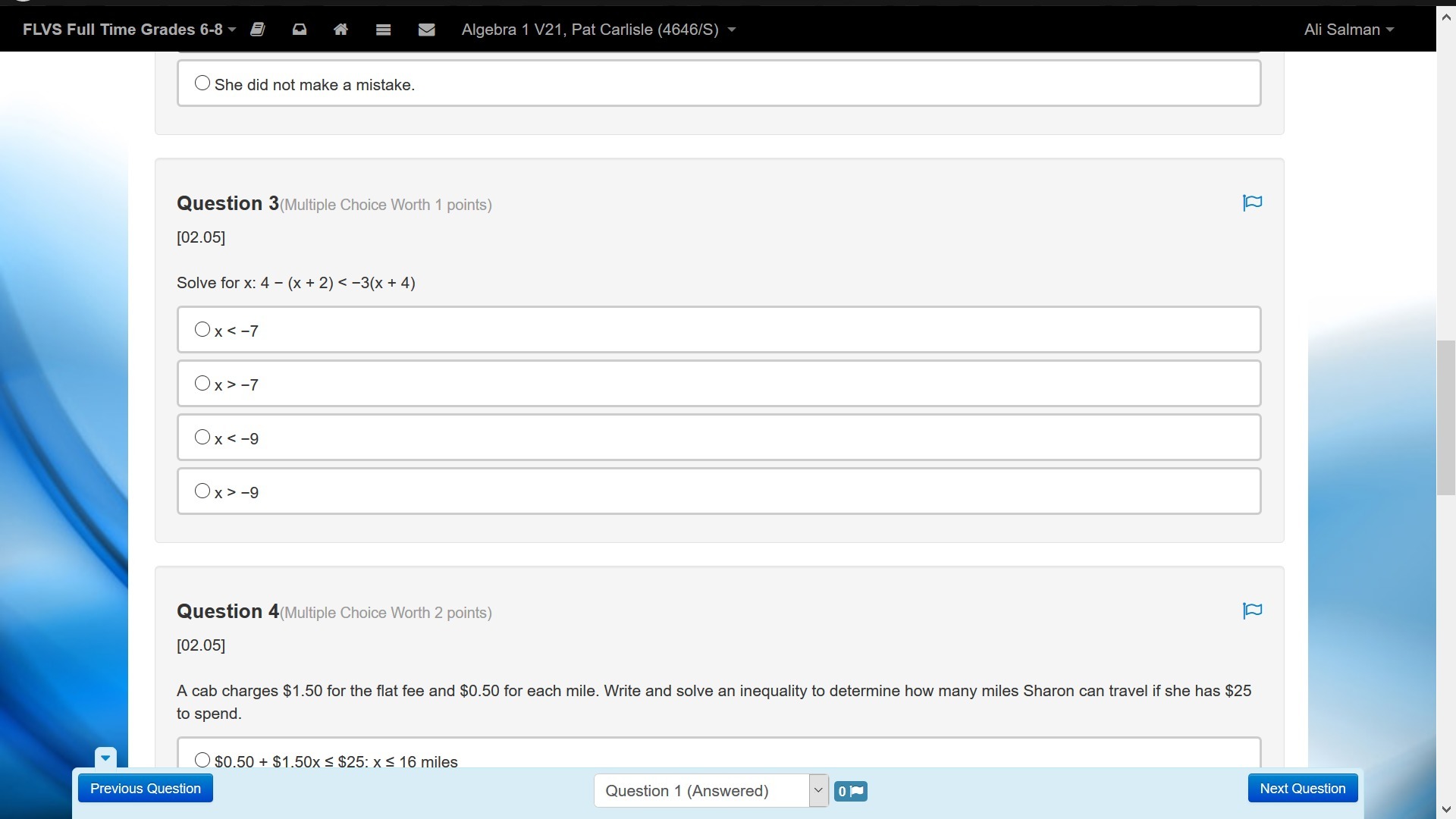Screen dimensions: 1456x819
Task: Choose 'She did not make a mistake'
Action: (x=202, y=83)
